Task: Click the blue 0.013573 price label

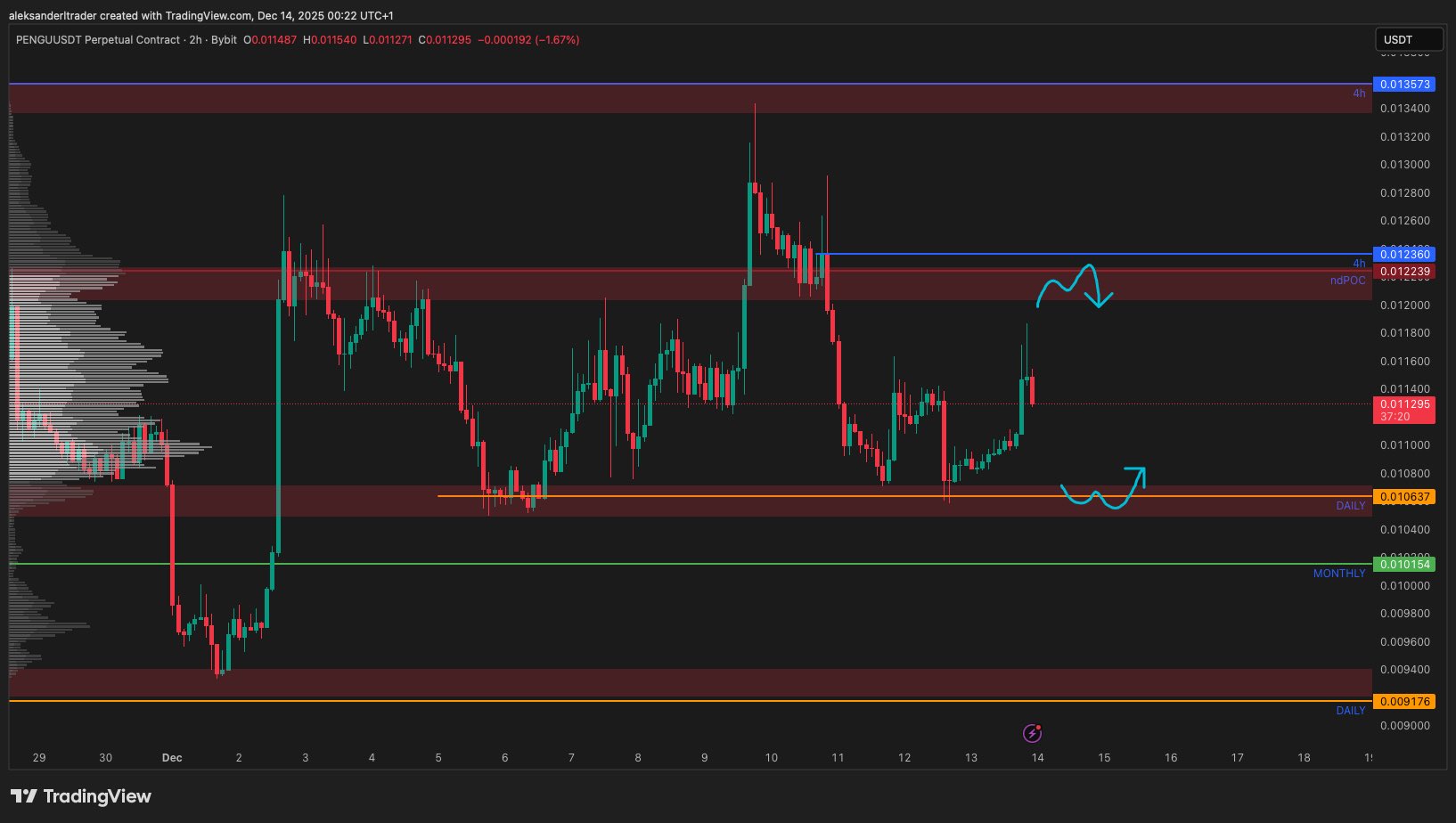Action: pos(1404,85)
